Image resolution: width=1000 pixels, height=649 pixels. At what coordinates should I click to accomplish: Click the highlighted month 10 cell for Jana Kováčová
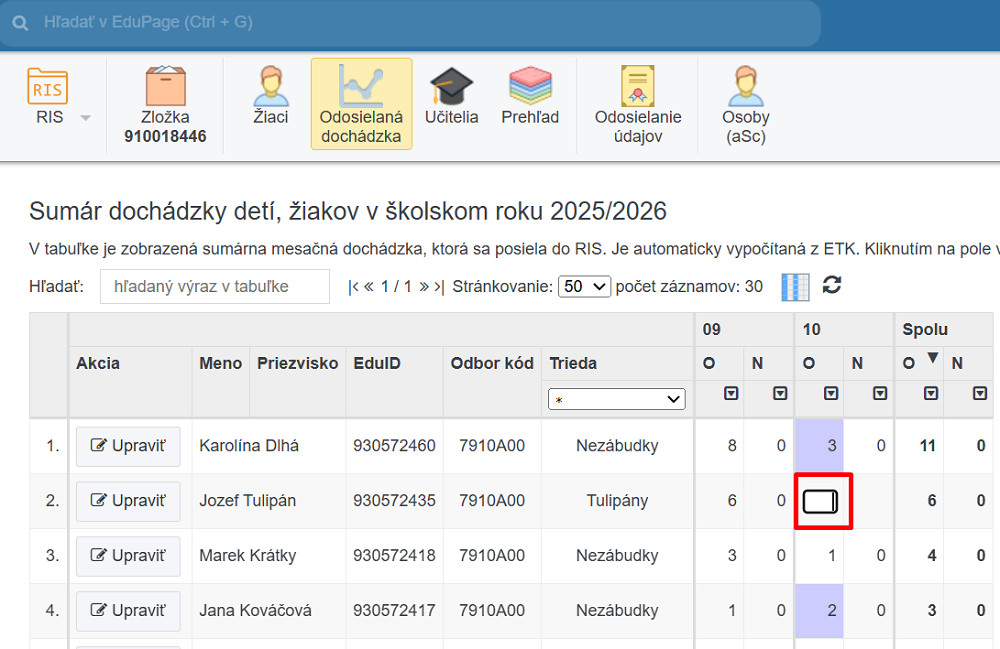pos(819,611)
